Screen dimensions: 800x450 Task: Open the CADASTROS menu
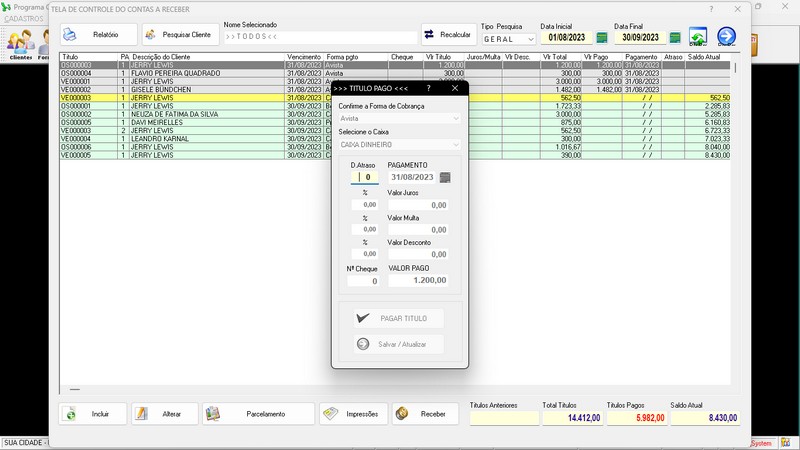24,19
